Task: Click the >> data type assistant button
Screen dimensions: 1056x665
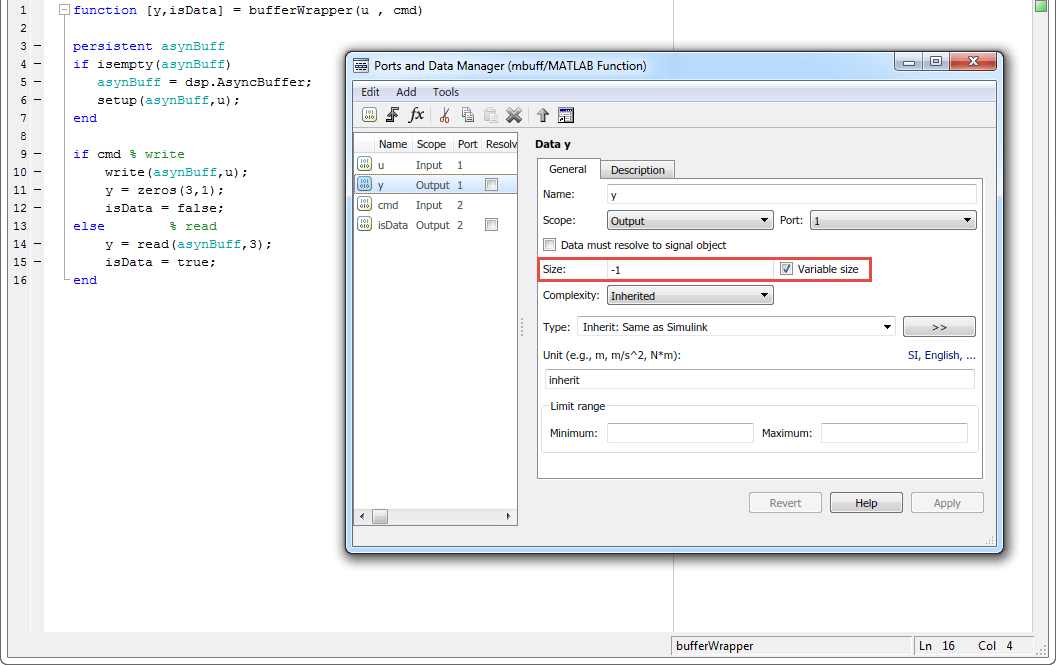Action: tap(939, 327)
